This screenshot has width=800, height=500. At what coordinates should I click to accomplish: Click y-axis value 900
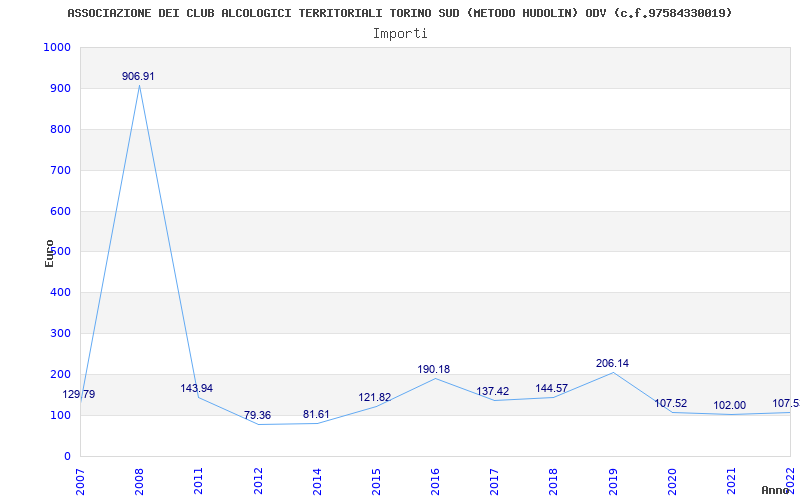(60, 88)
